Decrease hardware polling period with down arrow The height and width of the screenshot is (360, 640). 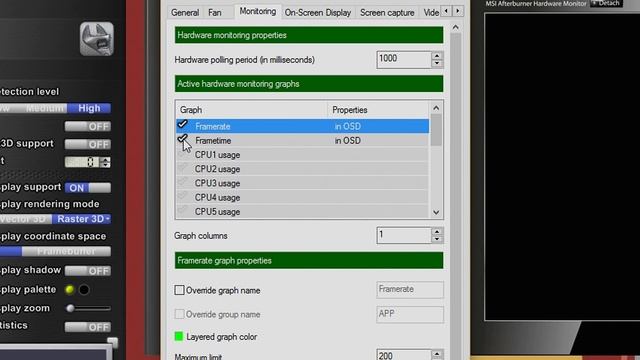437,64
